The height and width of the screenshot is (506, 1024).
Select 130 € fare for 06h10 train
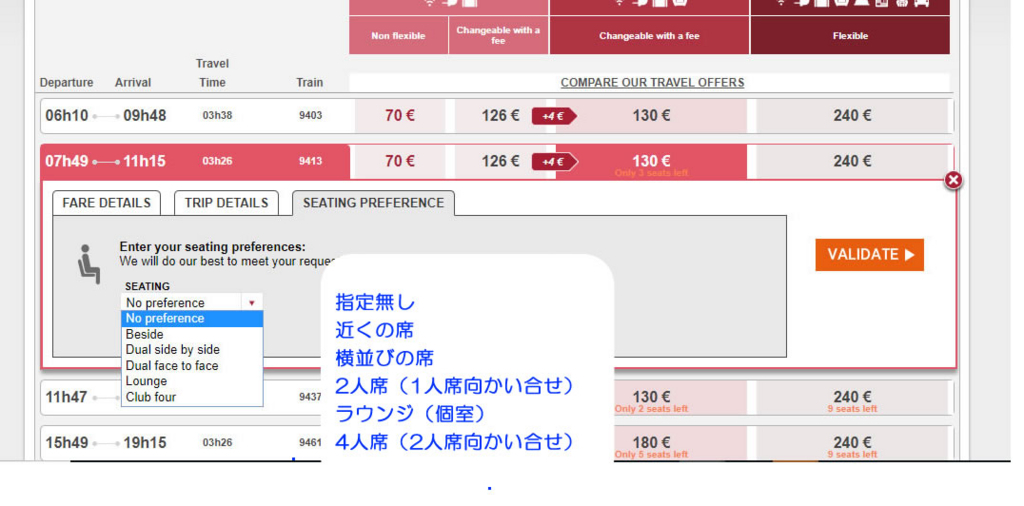(x=651, y=116)
